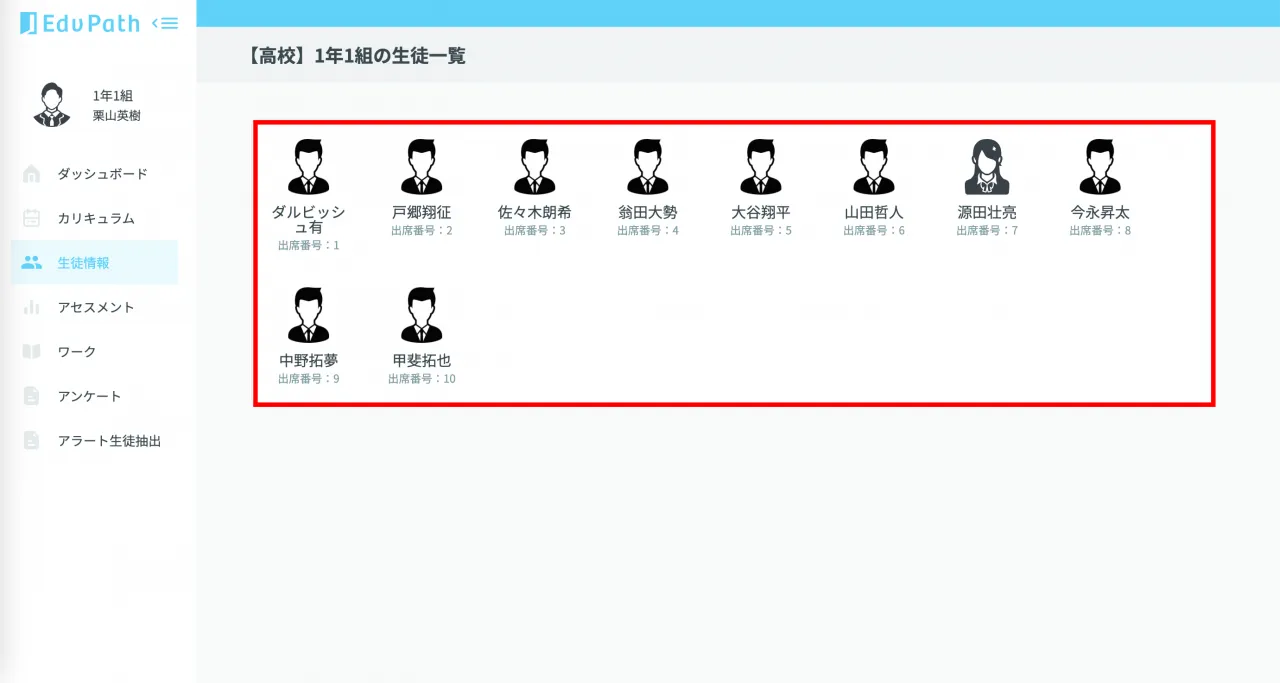Click the 出席番号:3 label
Image resolution: width=1280 pixels, height=683 pixels.
coord(535,231)
